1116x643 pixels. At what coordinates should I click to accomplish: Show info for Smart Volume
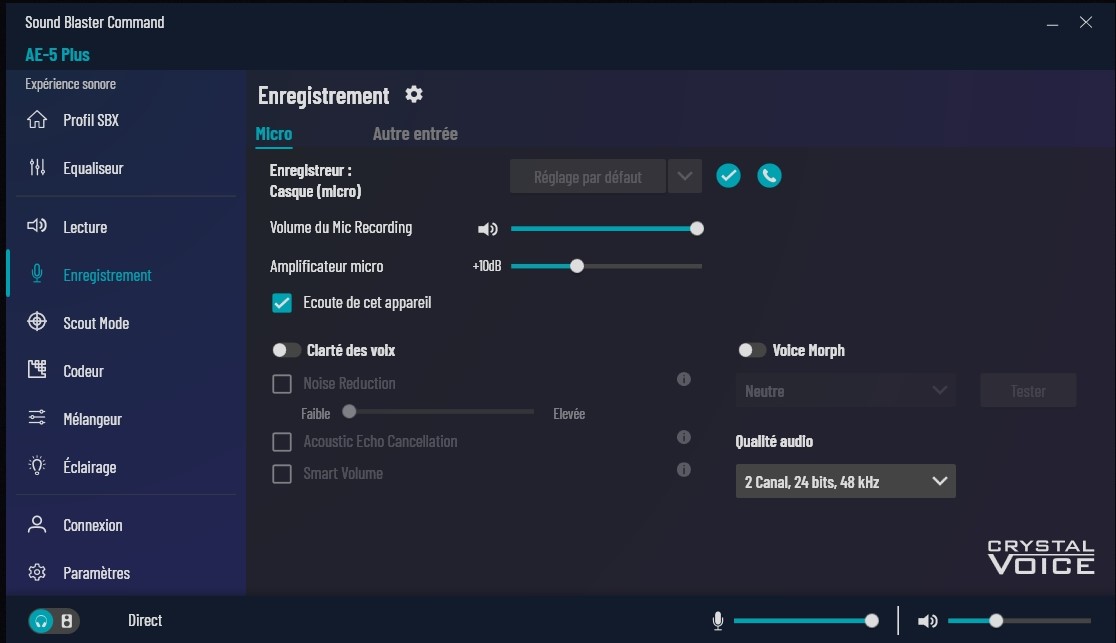(x=684, y=470)
